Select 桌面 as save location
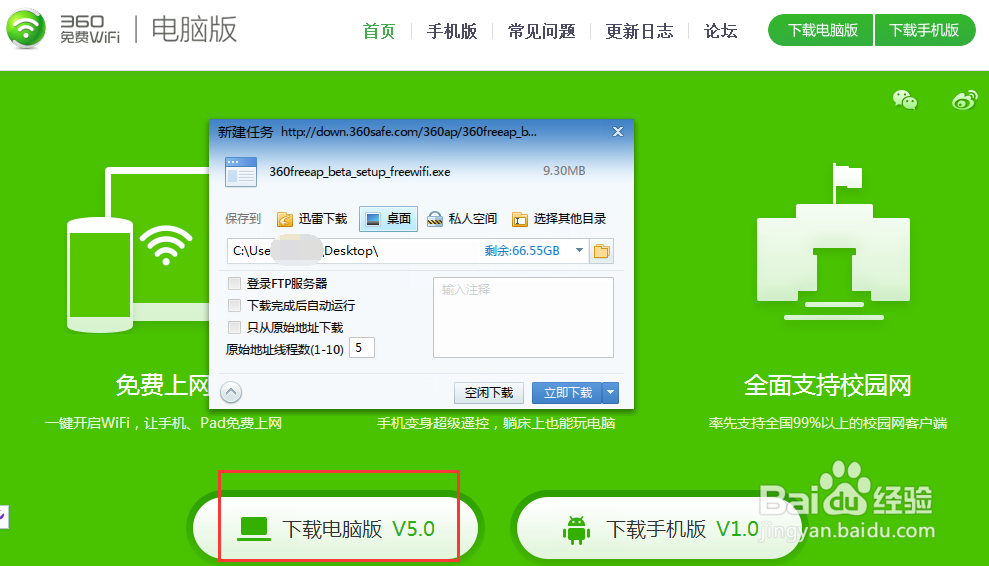The height and width of the screenshot is (566, 989). (x=389, y=219)
